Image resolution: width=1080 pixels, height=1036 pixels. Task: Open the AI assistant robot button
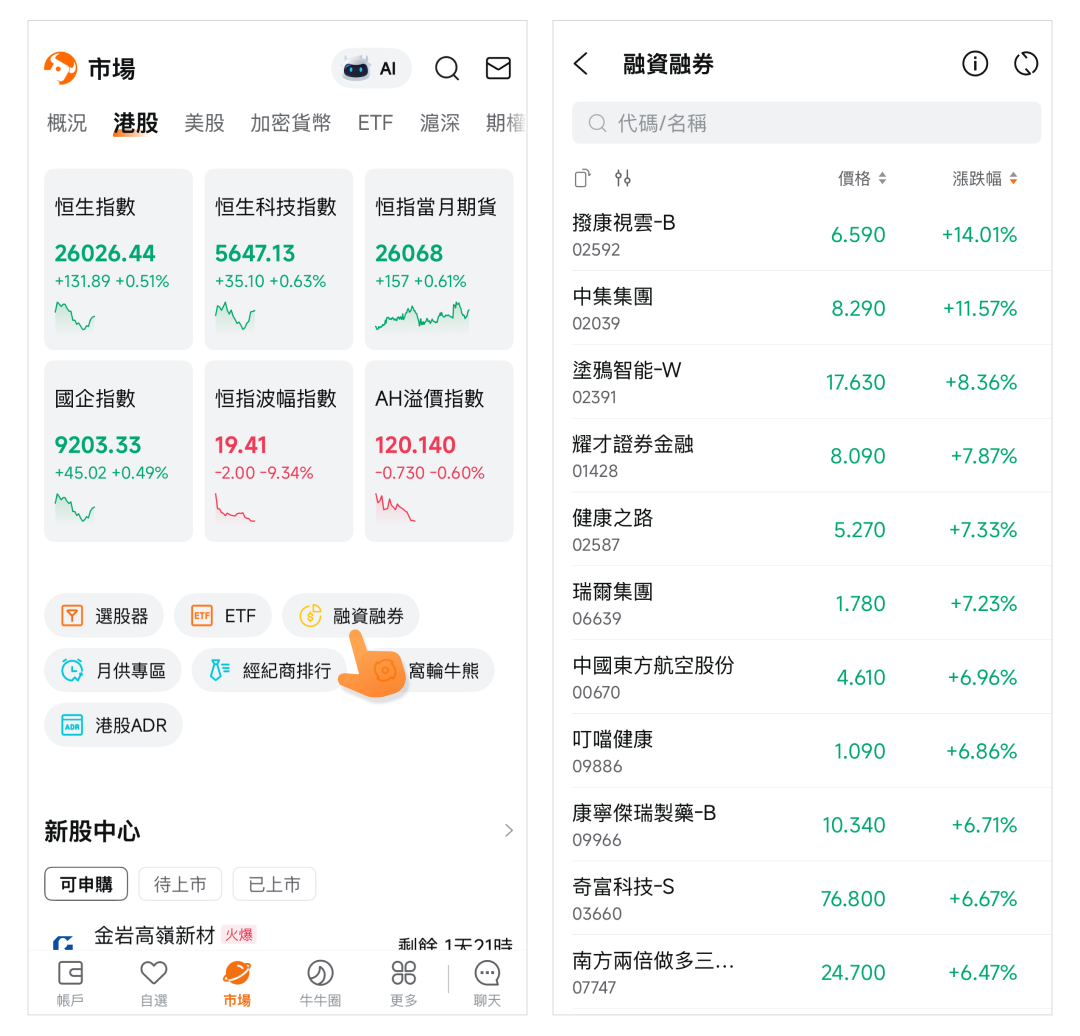coord(371,68)
